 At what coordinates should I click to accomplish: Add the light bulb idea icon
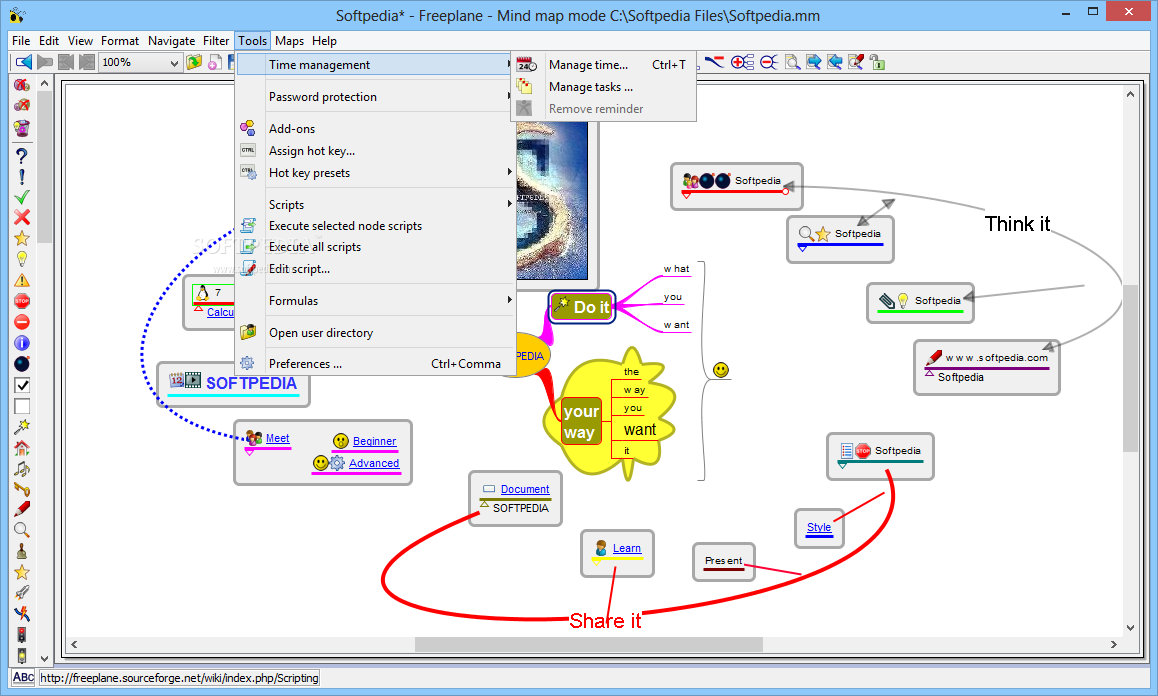22,259
